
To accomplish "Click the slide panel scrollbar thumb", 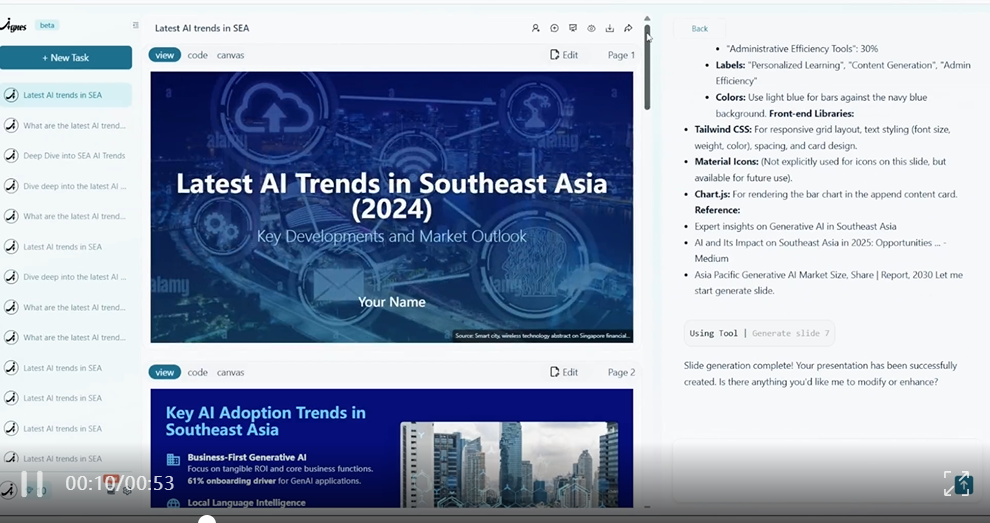I will pos(647,67).
